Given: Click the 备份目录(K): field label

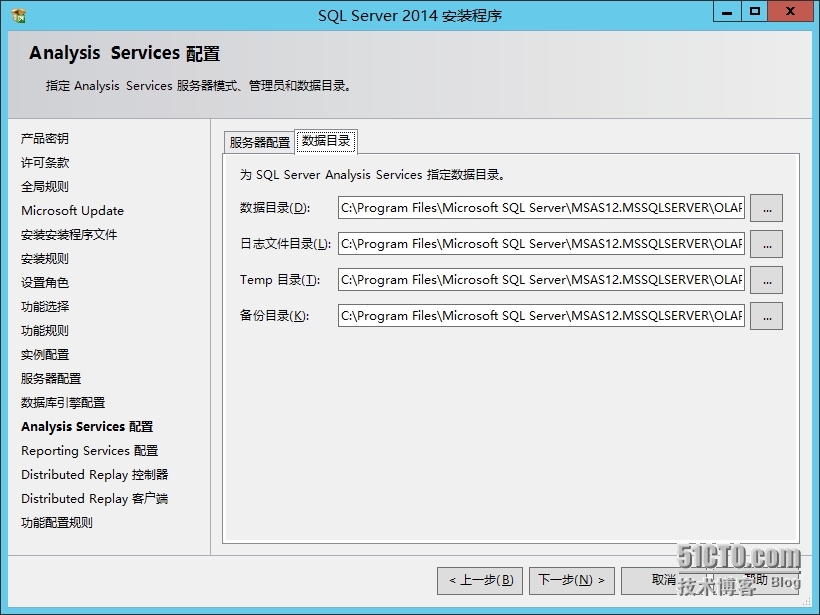Looking at the screenshot, I should [275, 316].
